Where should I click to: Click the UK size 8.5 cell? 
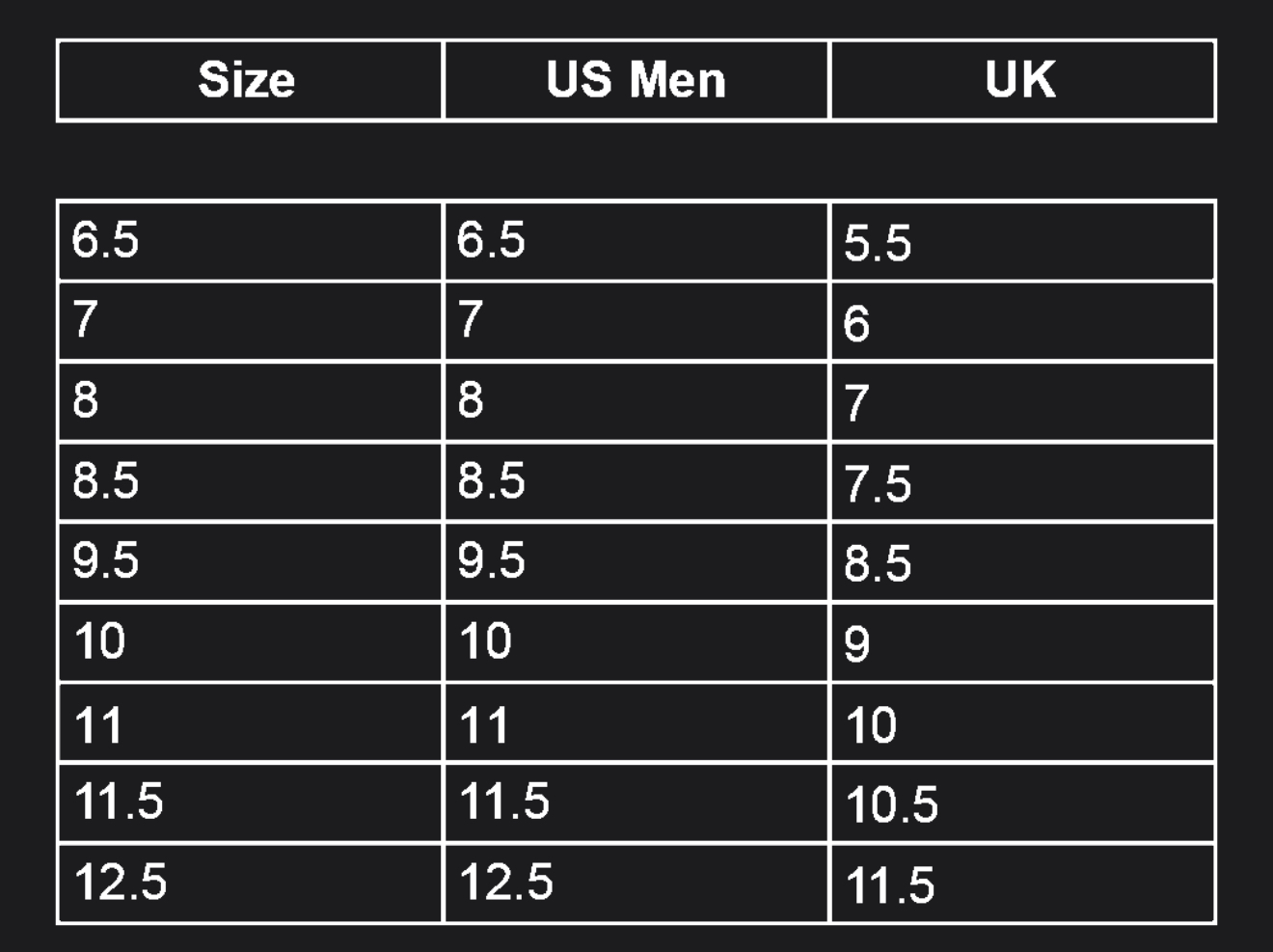(x=1021, y=562)
